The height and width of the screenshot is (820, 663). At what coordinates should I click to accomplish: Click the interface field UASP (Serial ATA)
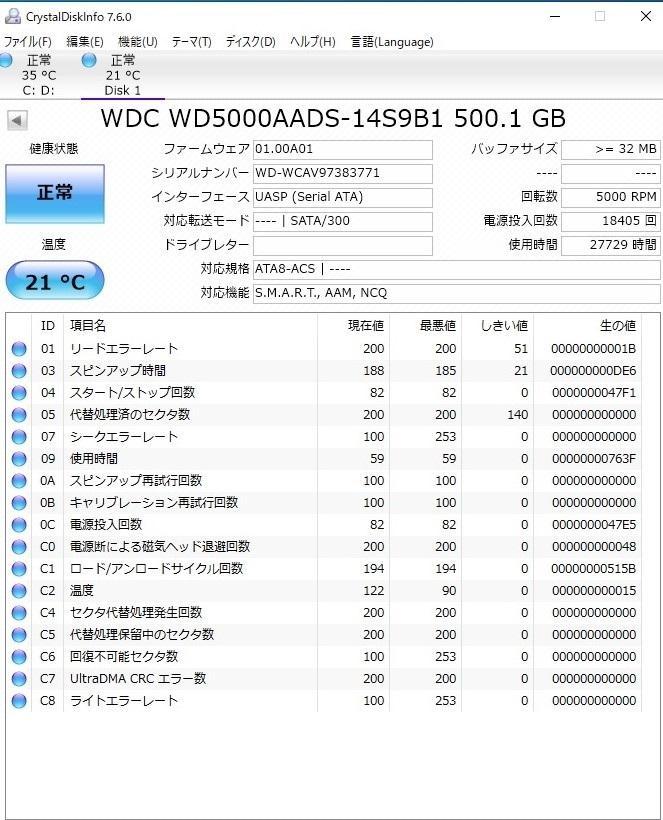pyautogui.click(x=342, y=197)
